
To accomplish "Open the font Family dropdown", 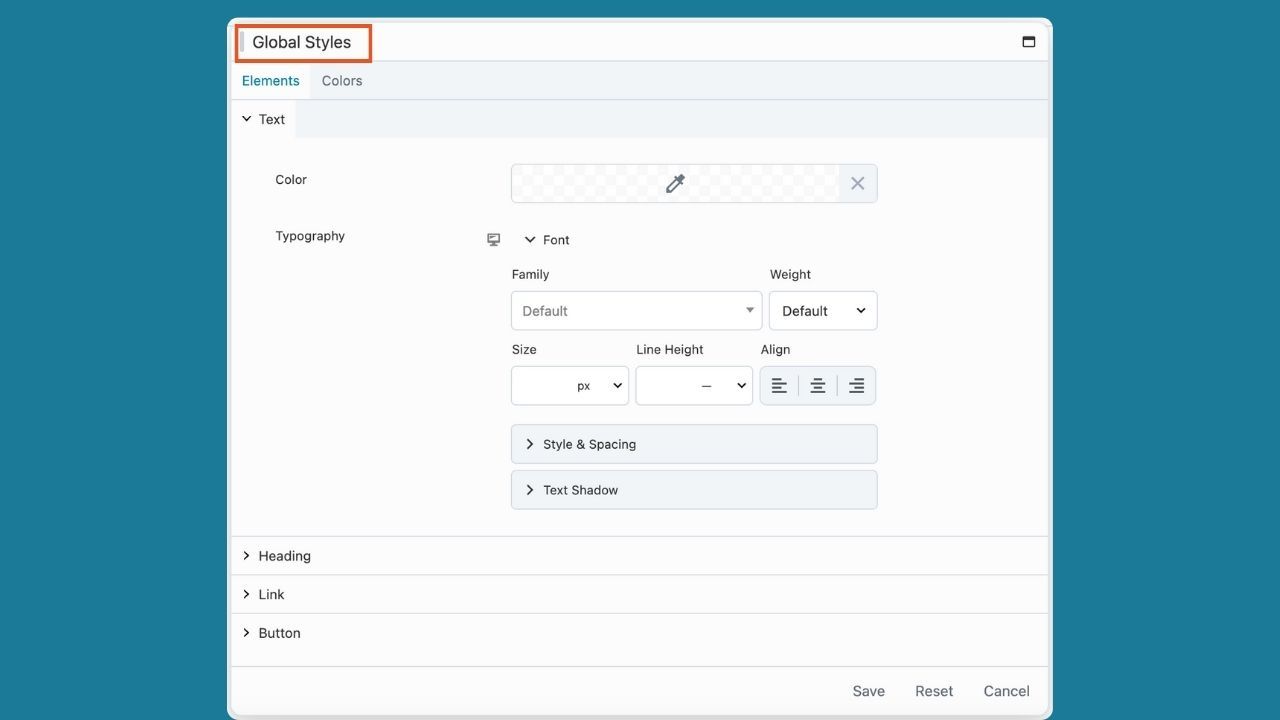I will (636, 311).
